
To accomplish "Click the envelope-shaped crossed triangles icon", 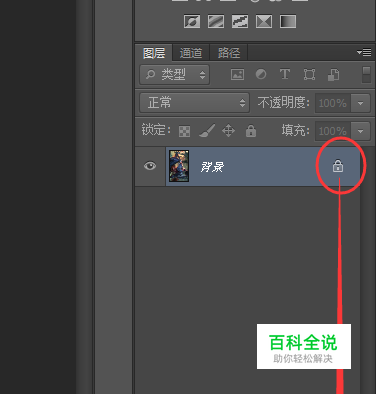I will tap(264, 22).
